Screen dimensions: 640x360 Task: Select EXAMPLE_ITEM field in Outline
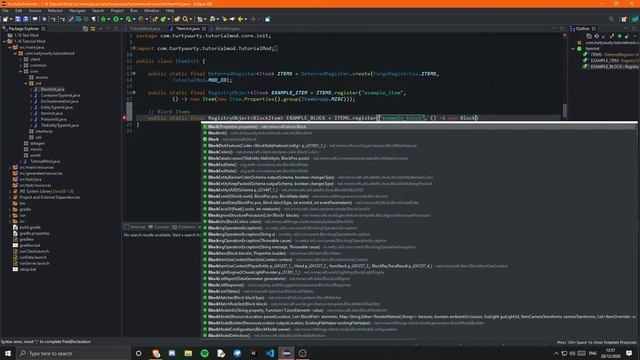pyautogui.click(x=611, y=60)
